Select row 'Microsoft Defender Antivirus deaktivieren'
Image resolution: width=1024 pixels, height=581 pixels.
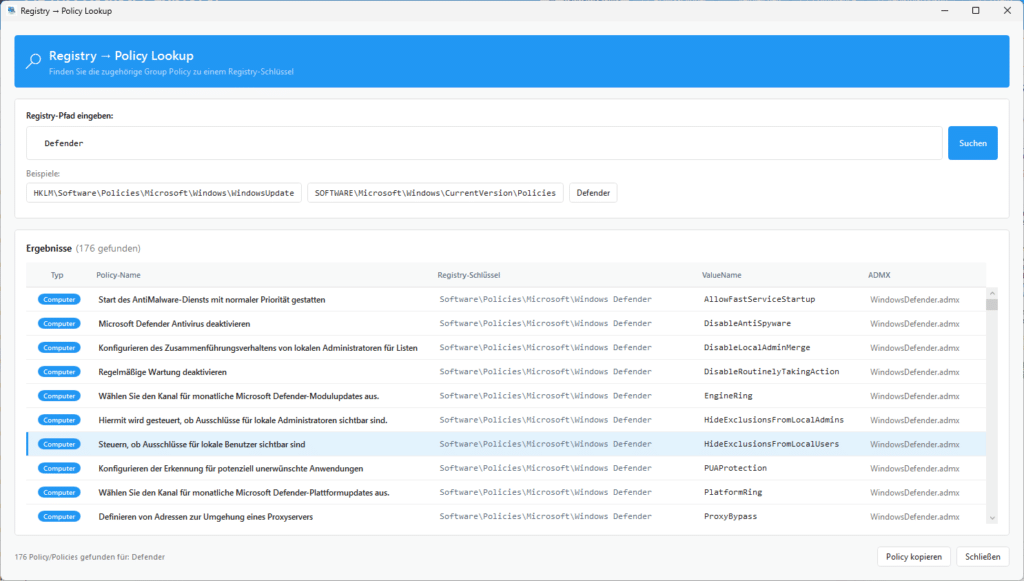[506, 324]
